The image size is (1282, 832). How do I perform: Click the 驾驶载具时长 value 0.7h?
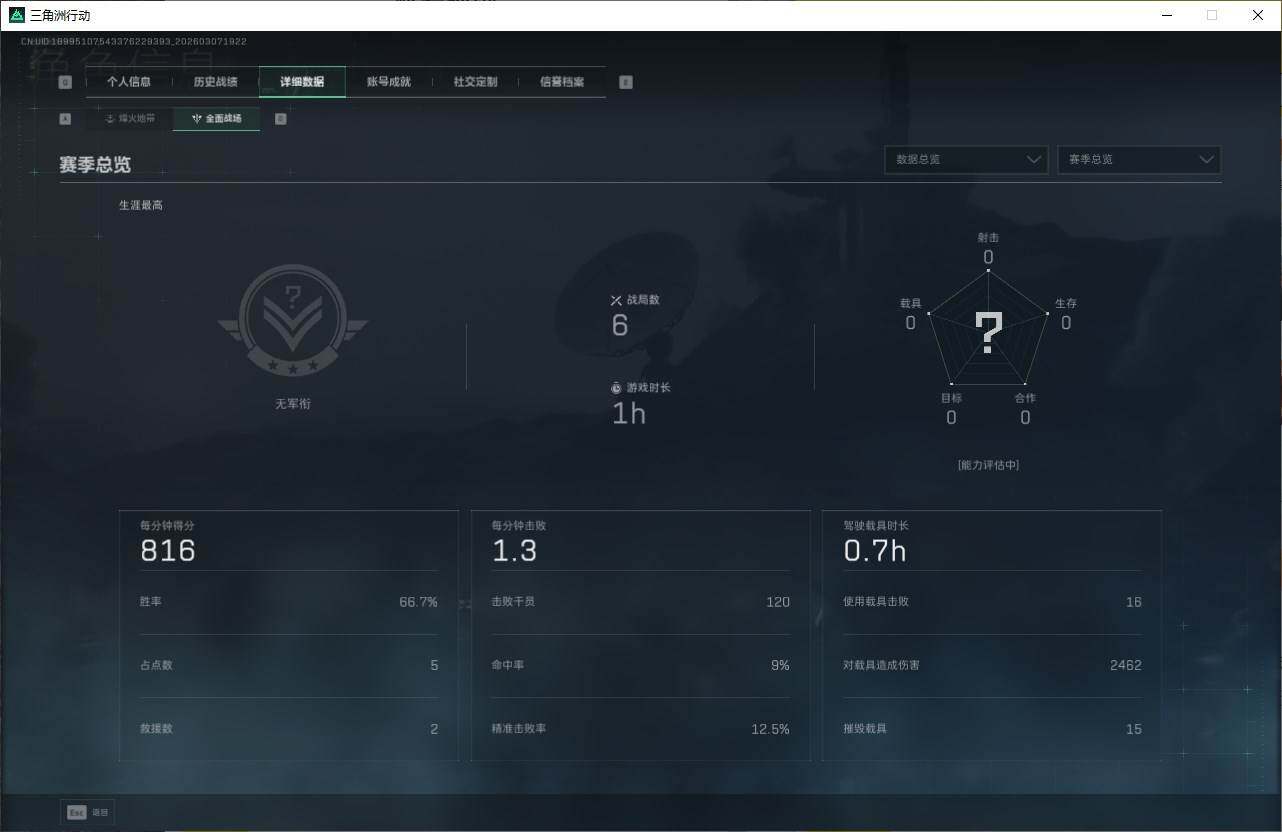point(875,550)
